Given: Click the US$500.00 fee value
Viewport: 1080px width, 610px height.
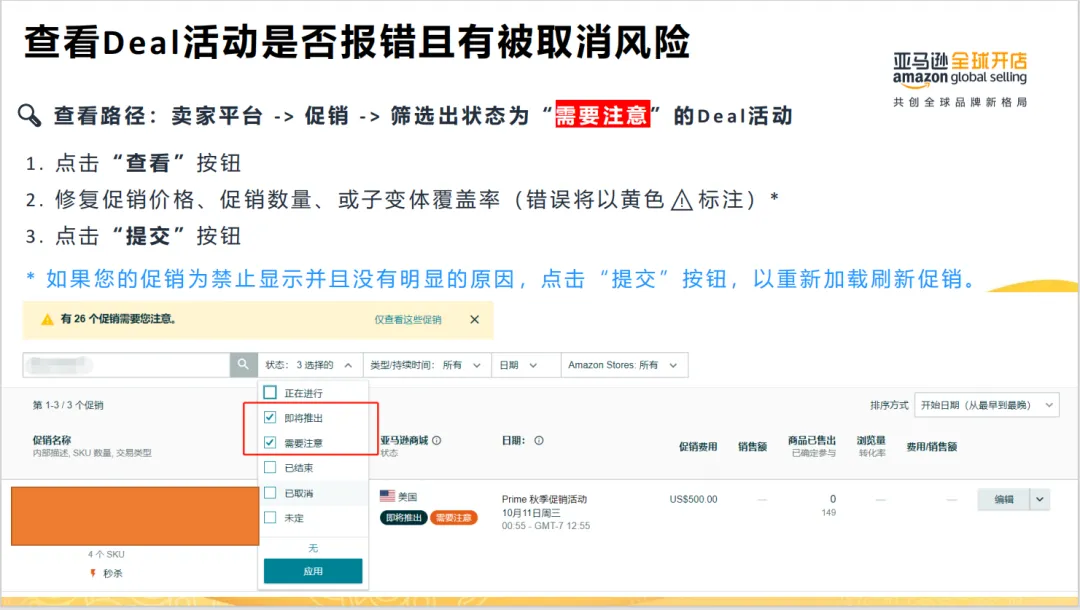Looking at the screenshot, I should [693, 499].
